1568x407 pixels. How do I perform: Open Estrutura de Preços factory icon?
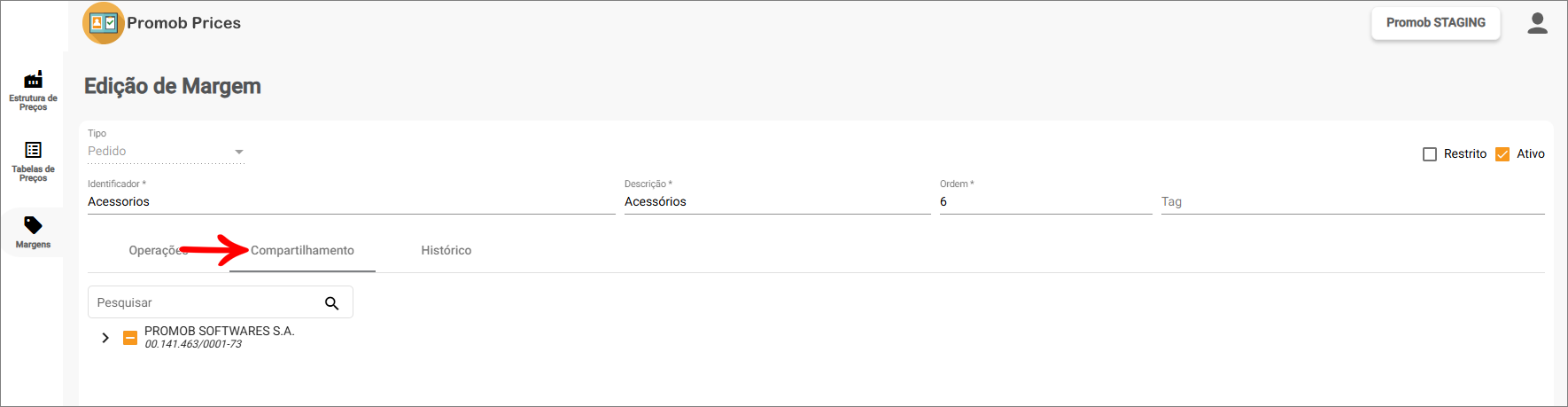point(34,80)
